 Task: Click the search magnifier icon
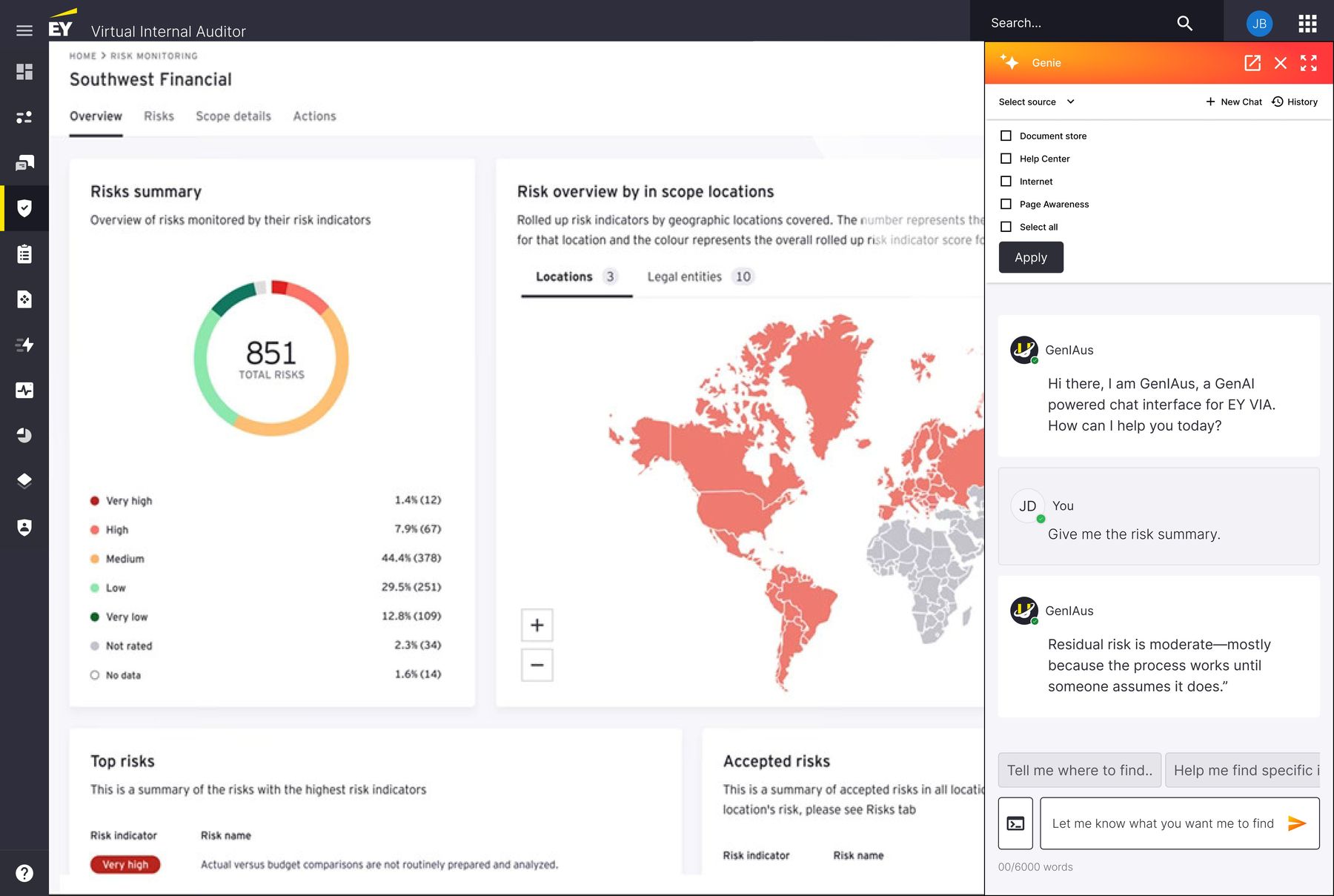coord(1184,23)
